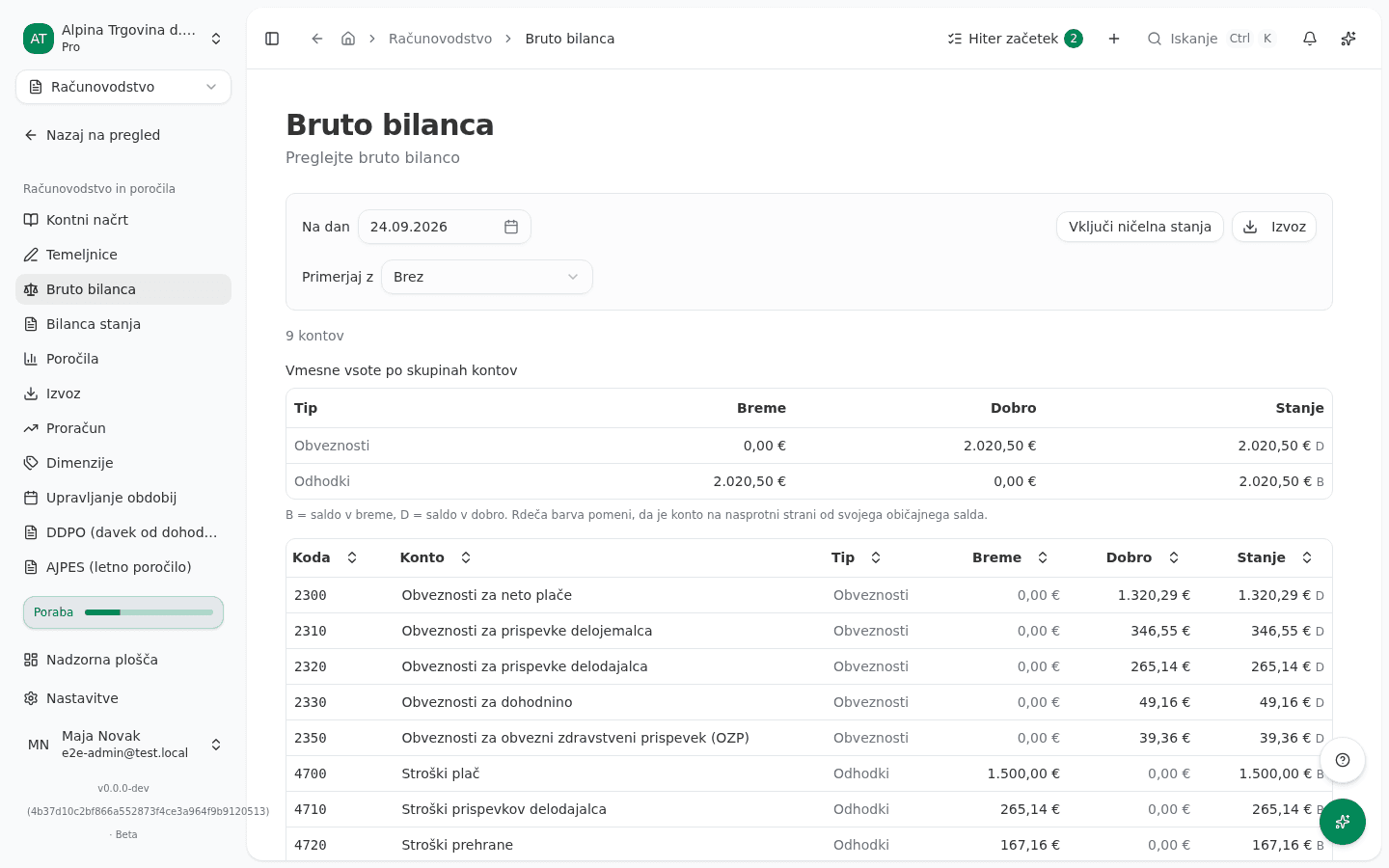The height and width of the screenshot is (868, 1389).
Task: Go to home via house icon
Action: tap(348, 39)
